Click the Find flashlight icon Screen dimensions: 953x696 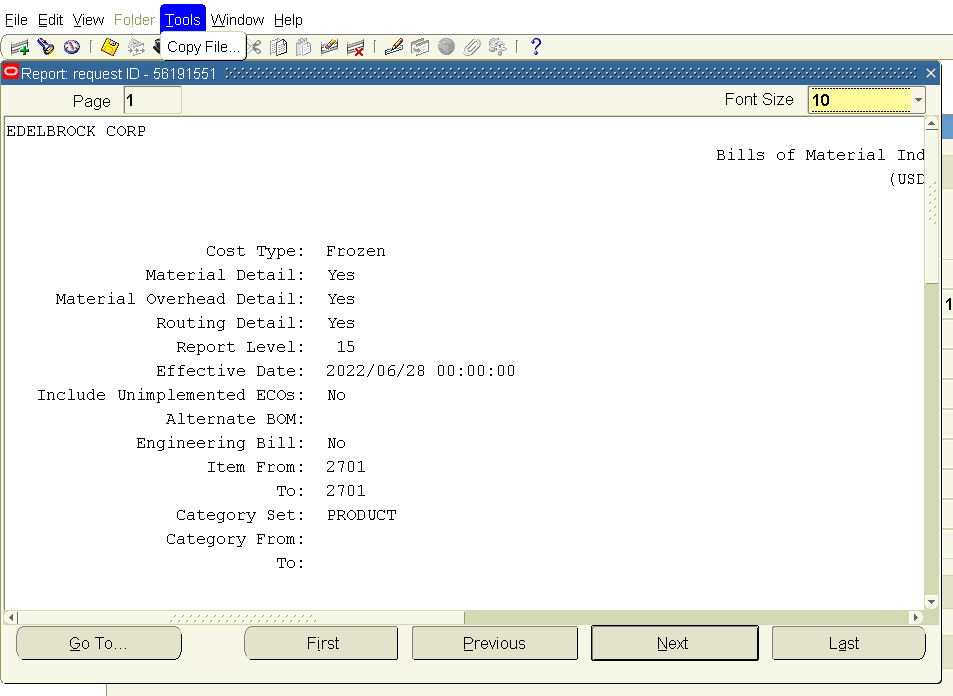click(46, 47)
